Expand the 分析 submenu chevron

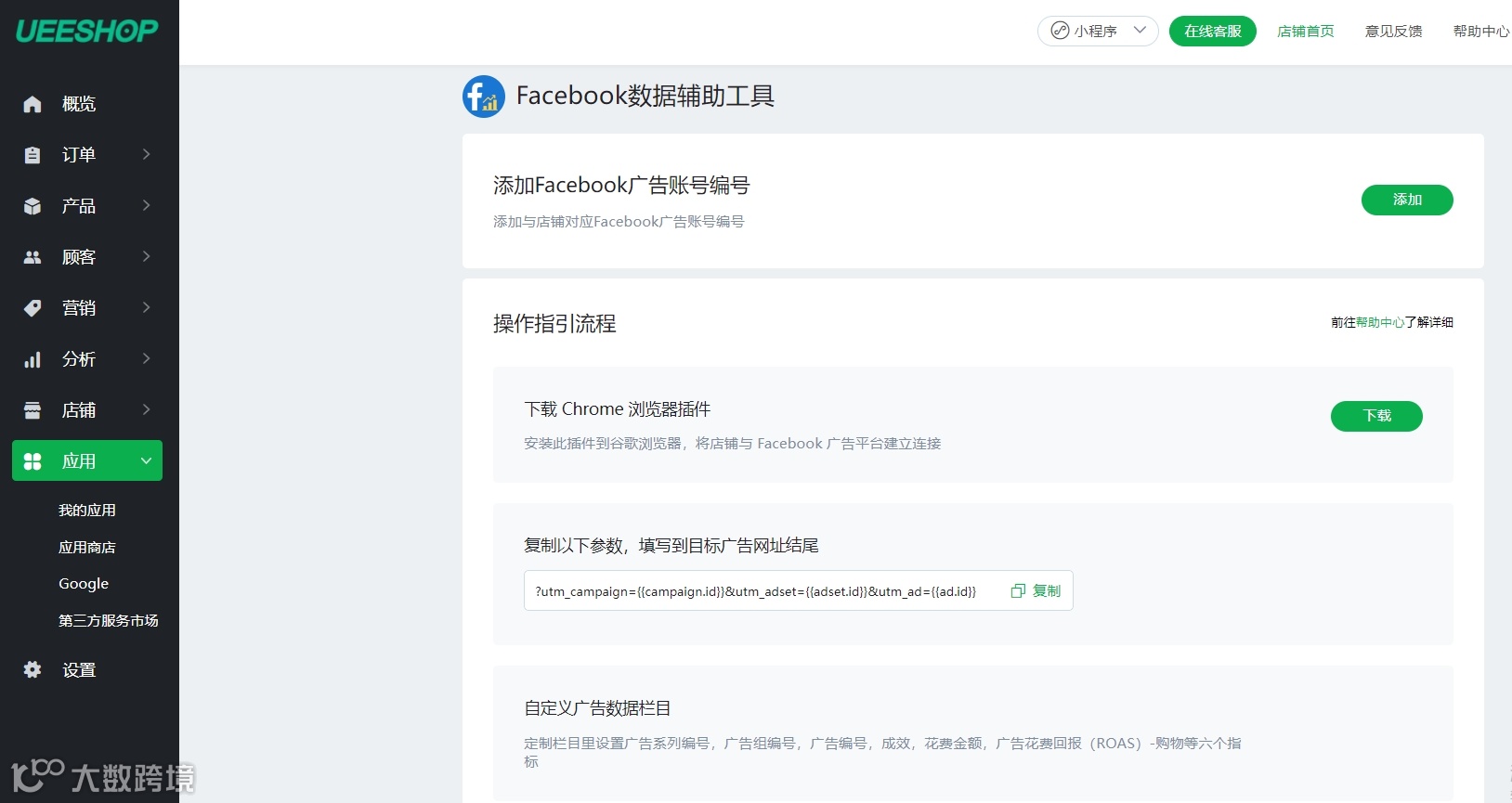146,358
